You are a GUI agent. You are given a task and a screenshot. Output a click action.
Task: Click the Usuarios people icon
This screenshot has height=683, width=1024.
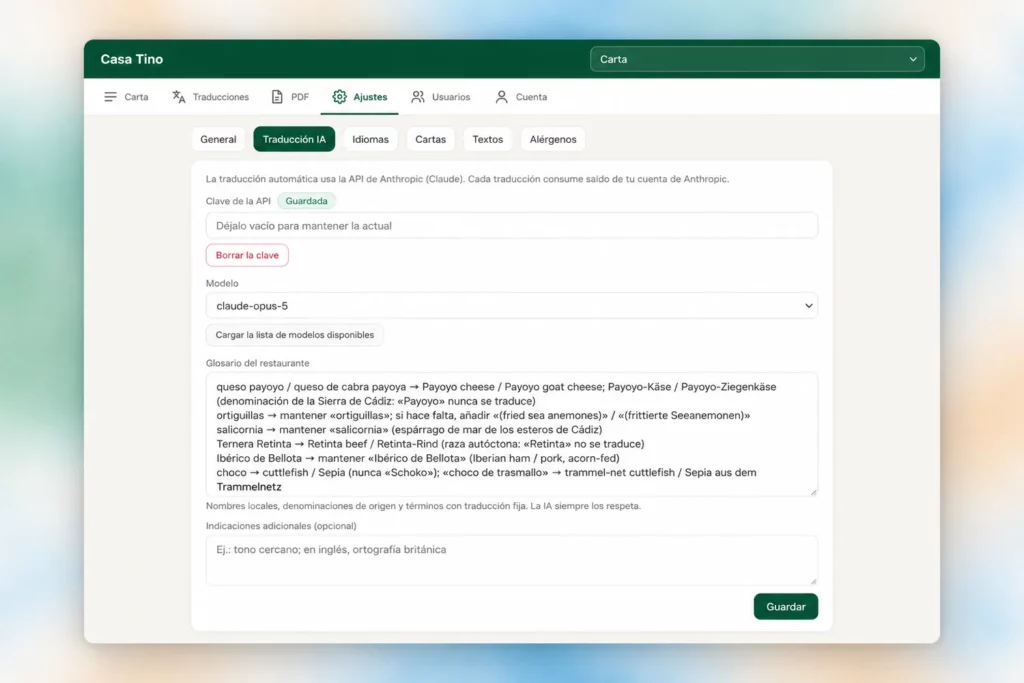[418, 97]
